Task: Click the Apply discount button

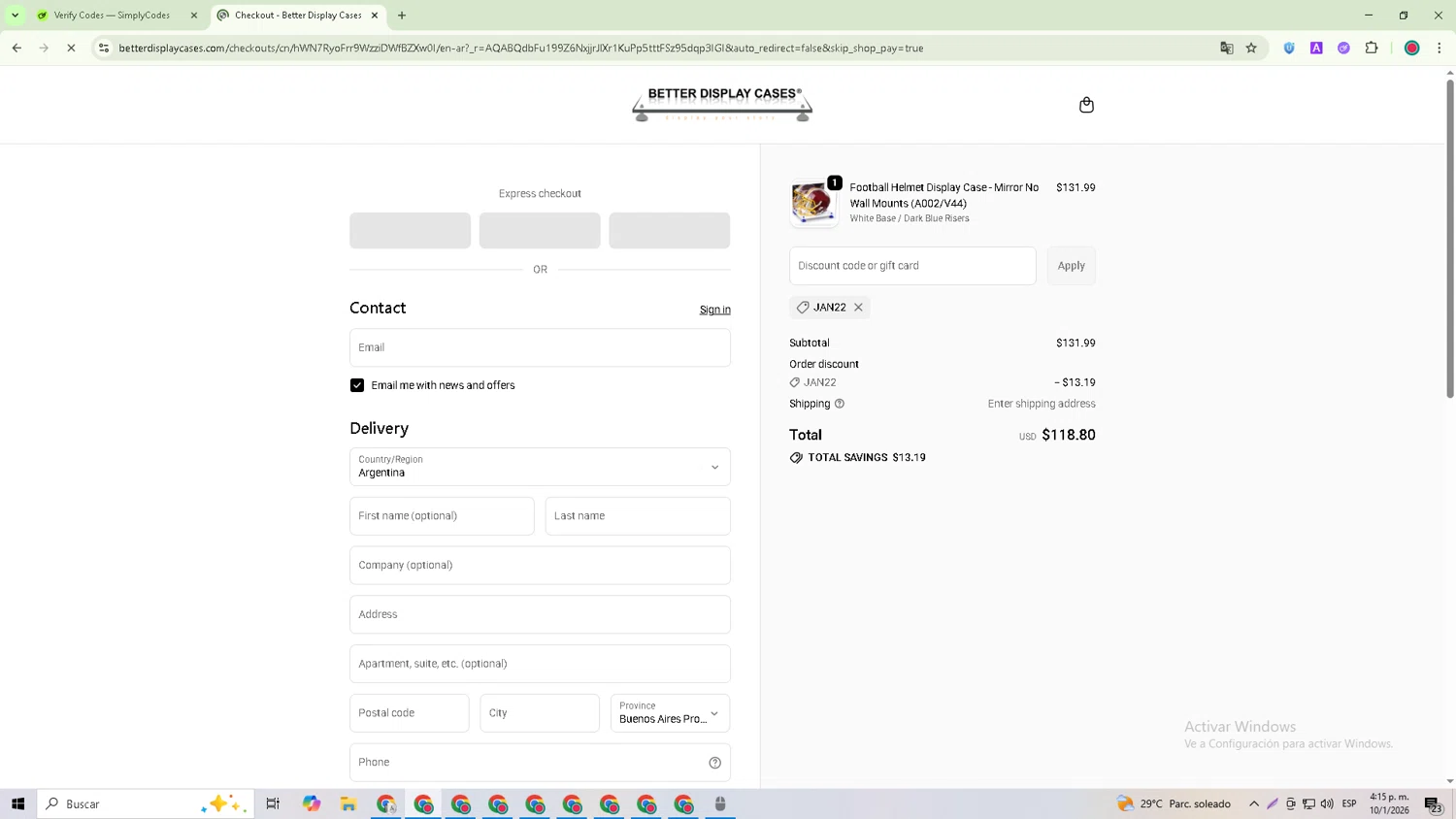Action: pyautogui.click(x=1071, y=266)
